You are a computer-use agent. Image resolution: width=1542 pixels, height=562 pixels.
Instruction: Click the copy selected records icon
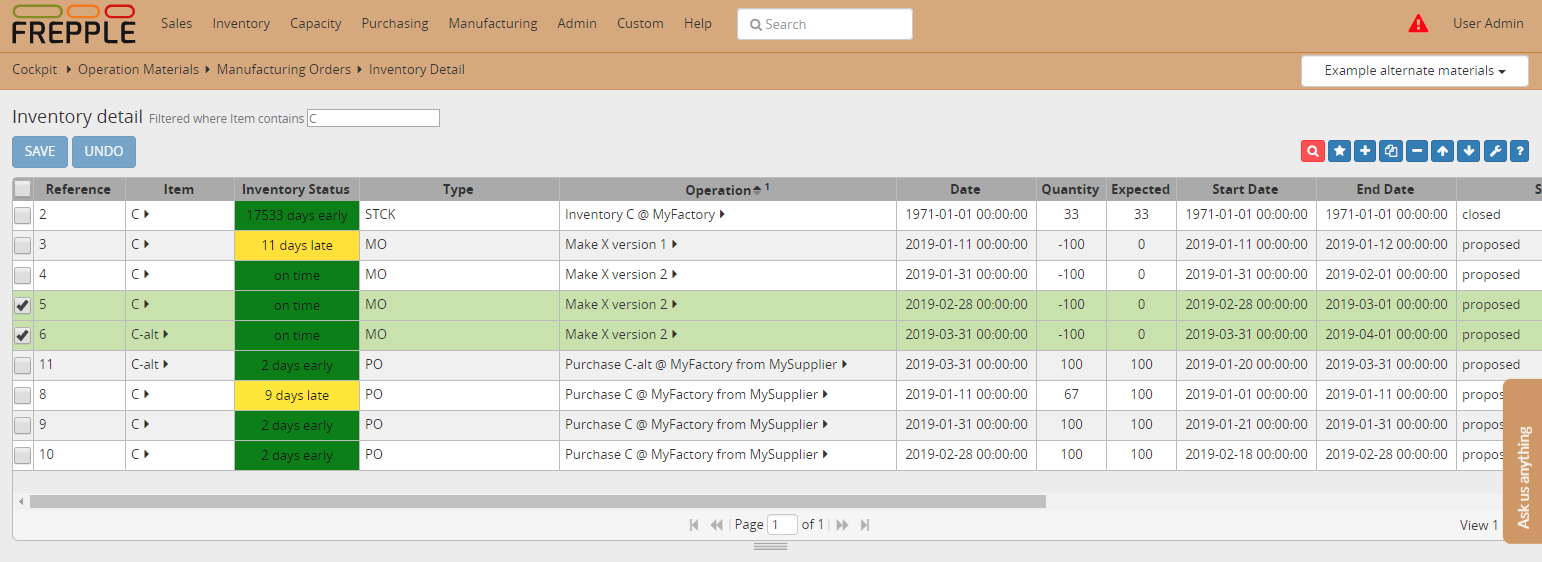pyautogui.click(x=1391, y=151)
